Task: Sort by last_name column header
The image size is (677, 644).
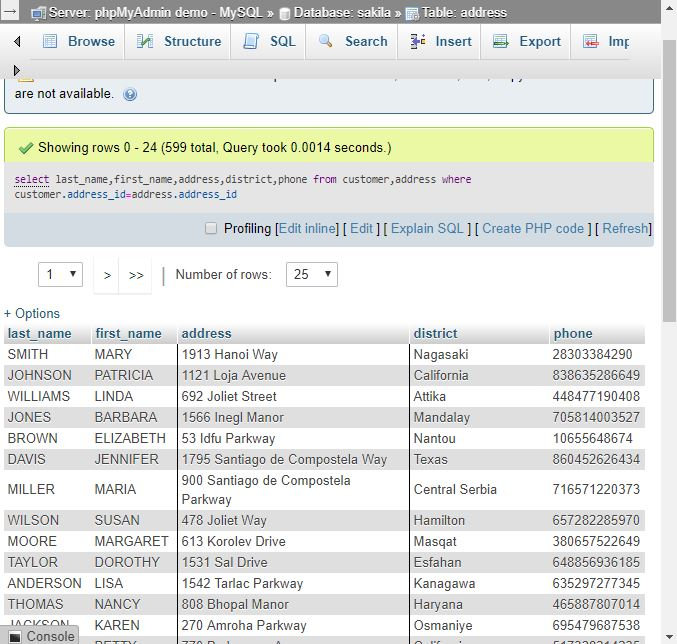Action: pyautogui.click(x=39, y=334)
